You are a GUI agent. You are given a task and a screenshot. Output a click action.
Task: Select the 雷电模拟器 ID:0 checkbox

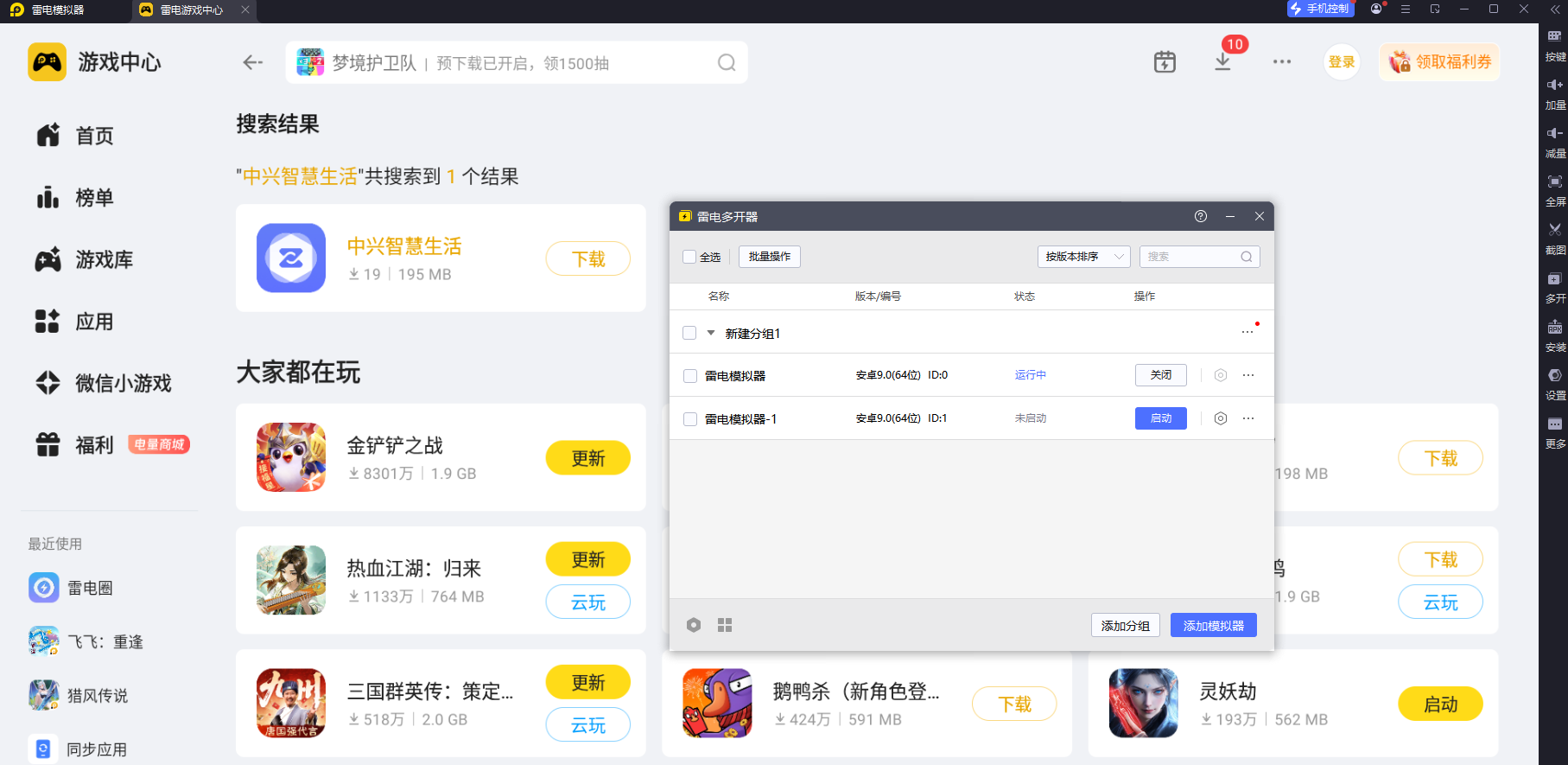coord(690,376)
